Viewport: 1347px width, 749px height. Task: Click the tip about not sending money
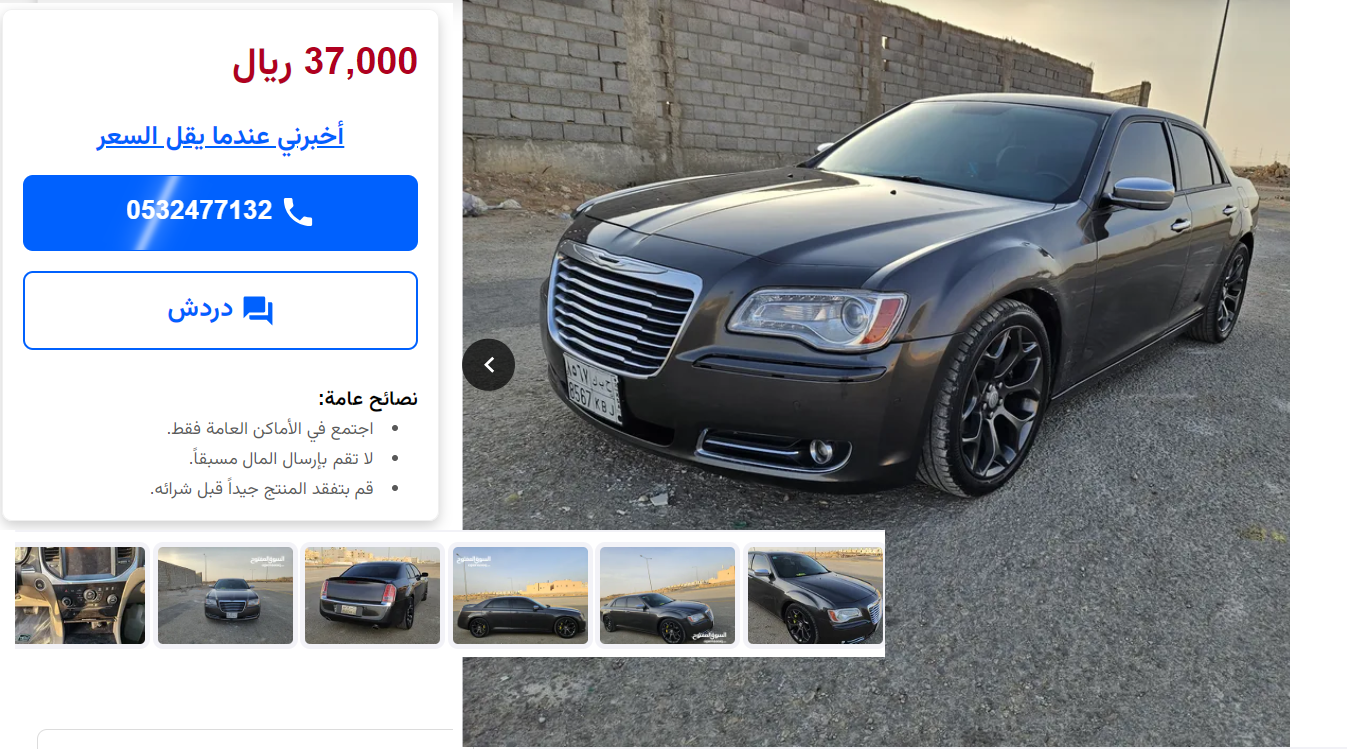(x=281, y=458)
